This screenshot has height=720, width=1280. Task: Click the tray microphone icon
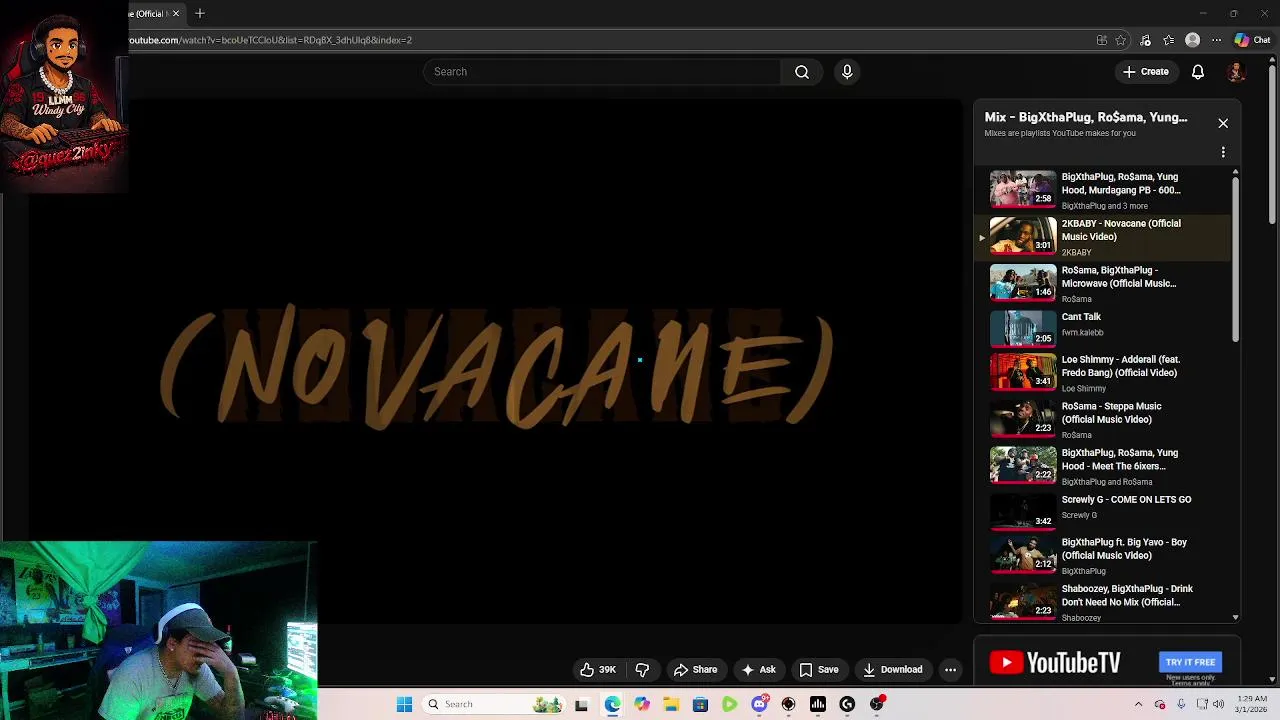[x=1181, y=704]
